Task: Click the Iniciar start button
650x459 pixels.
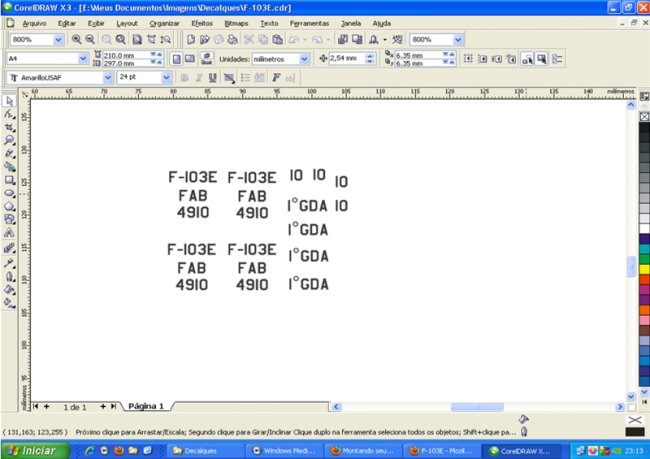Action: [x=32, y=450]
